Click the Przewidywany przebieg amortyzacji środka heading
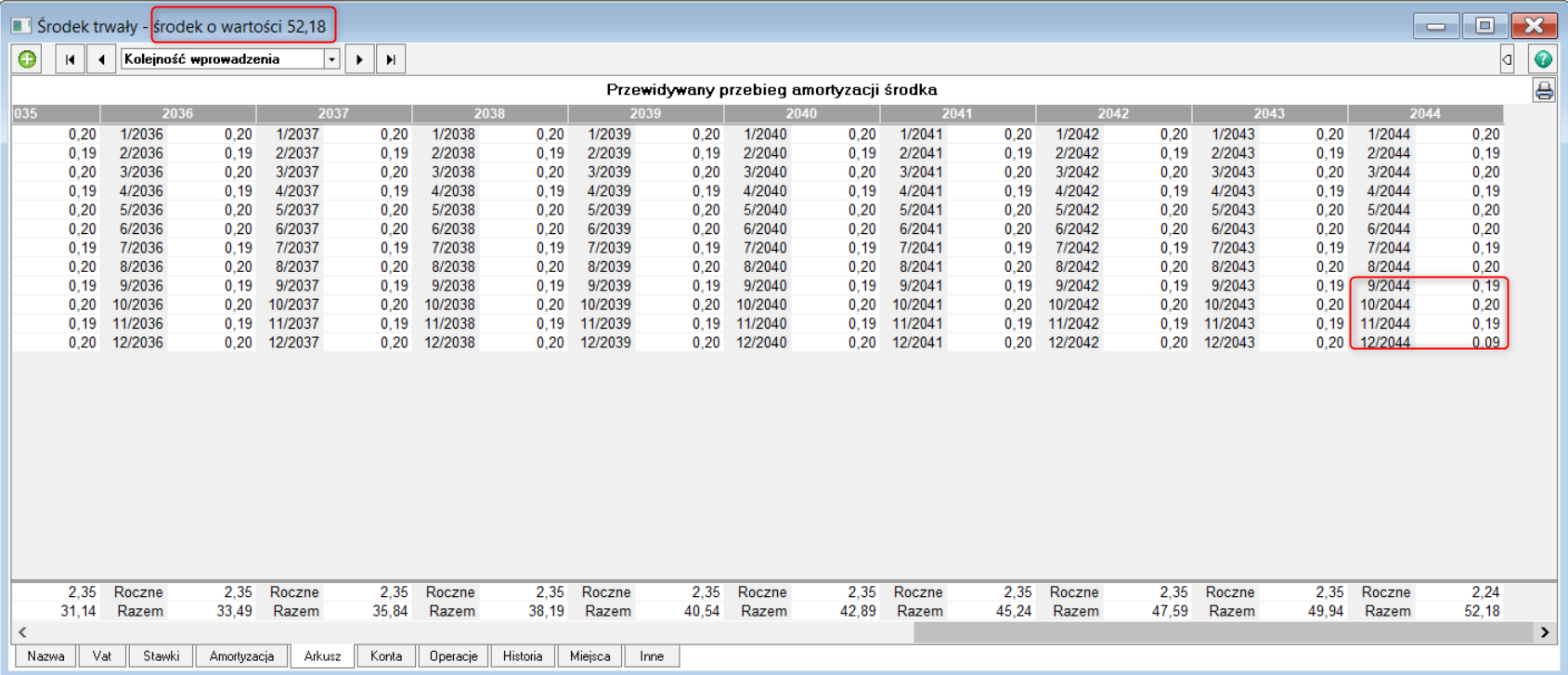Screen dimensions: 1568x675 (x=771, y=90)
